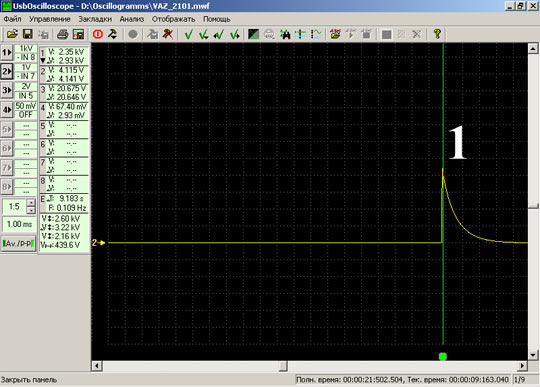
Task: Save the oscillogram with the floppy disk icon
Action: 28,34
